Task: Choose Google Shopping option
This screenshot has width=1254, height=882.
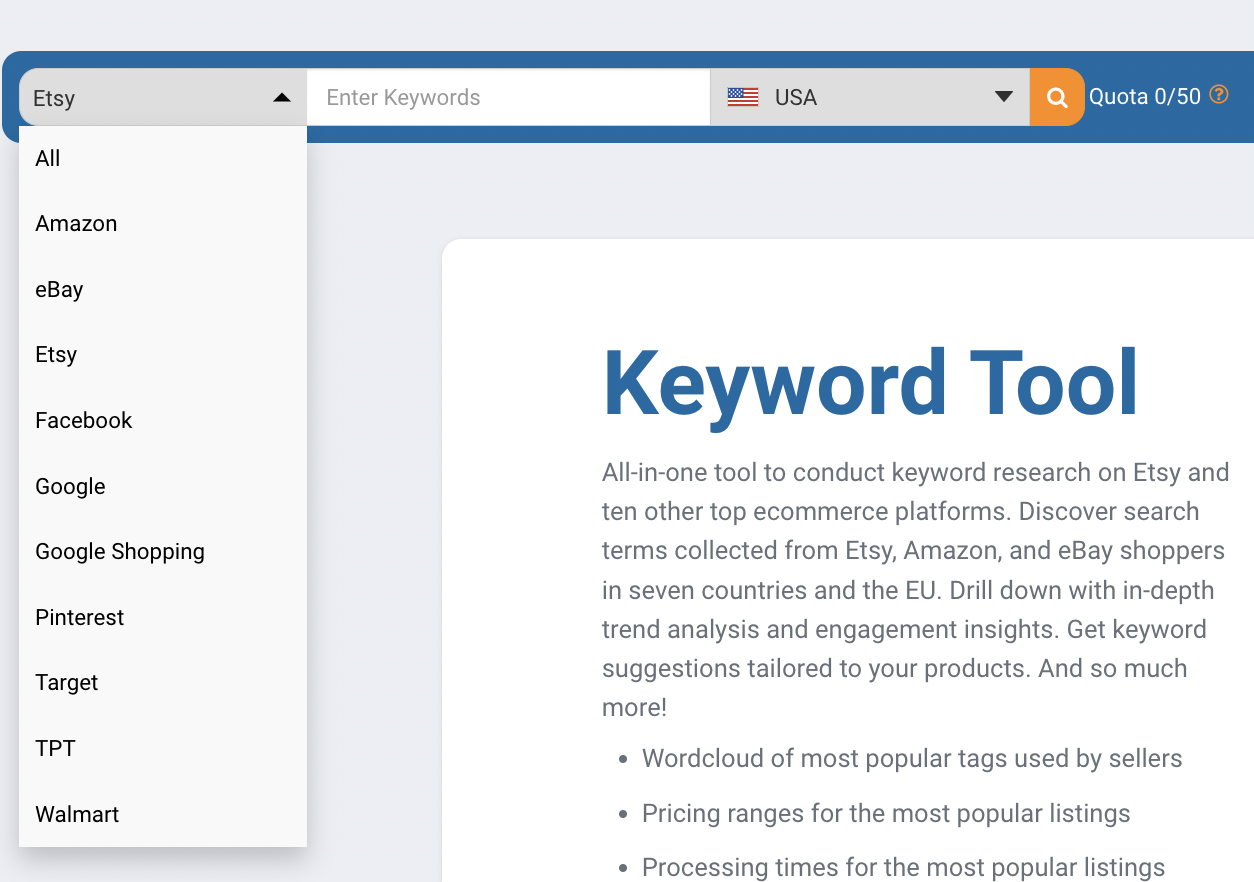Action: 163,552
